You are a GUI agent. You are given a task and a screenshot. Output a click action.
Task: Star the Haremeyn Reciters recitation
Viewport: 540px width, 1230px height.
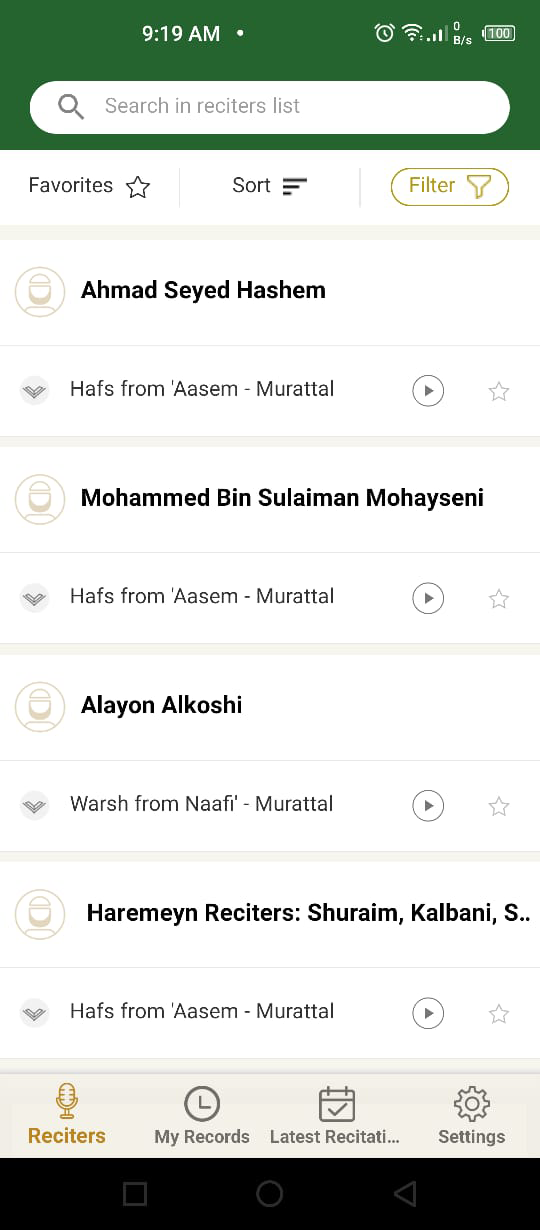(x=499, y=1014)
